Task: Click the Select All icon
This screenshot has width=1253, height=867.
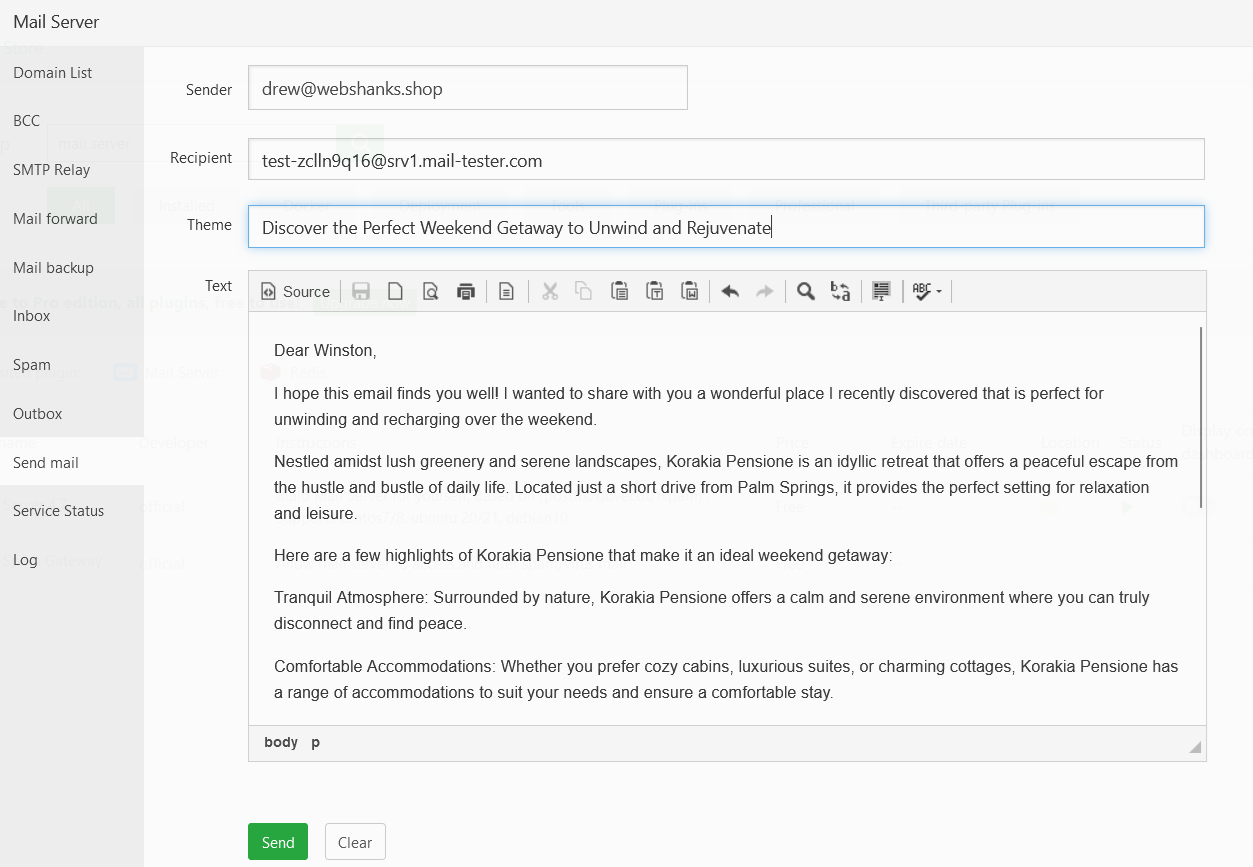Action: (x=881, y=291)
